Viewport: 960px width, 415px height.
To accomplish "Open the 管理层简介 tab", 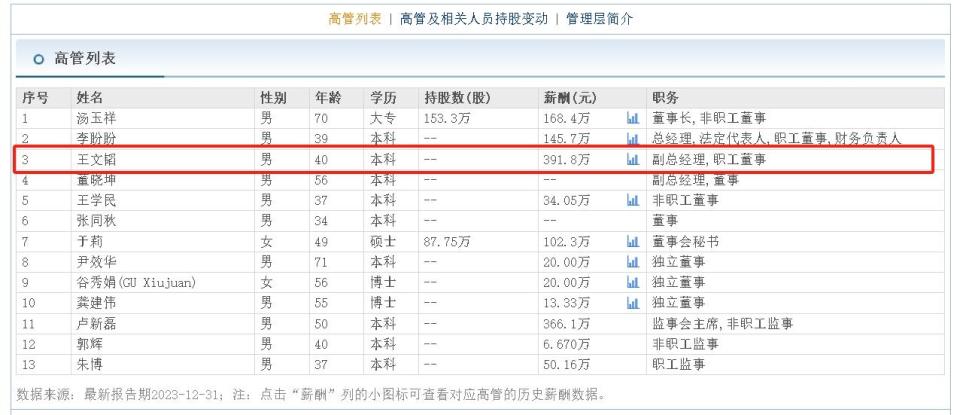I will (x=599, y=19).
